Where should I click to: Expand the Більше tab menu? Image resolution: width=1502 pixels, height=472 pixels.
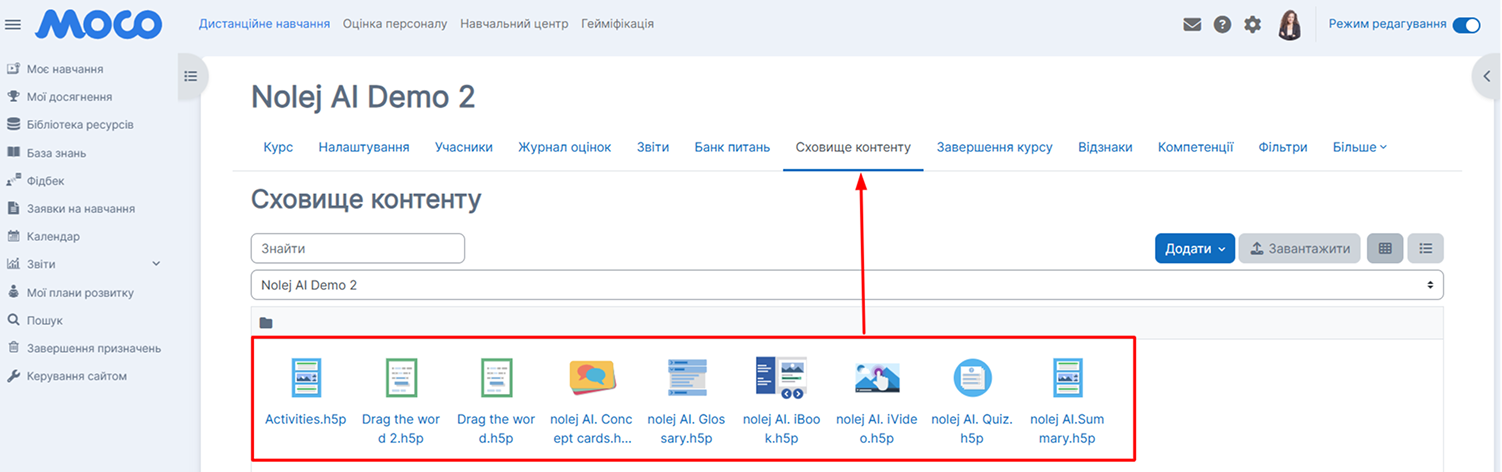(x=1359, y=147)
